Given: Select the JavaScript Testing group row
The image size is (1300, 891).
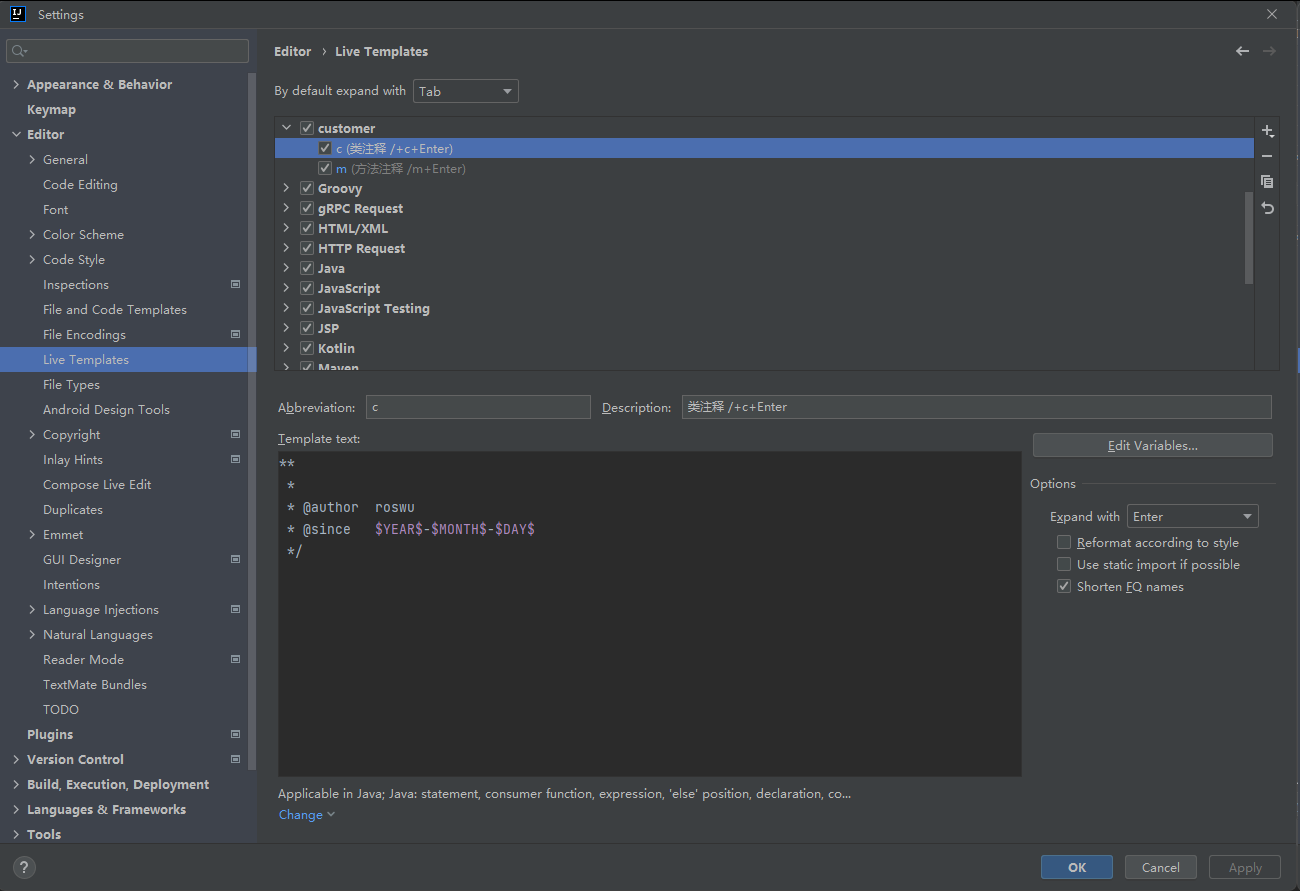Looking at the screenshot, I should [x=764, y=308].
